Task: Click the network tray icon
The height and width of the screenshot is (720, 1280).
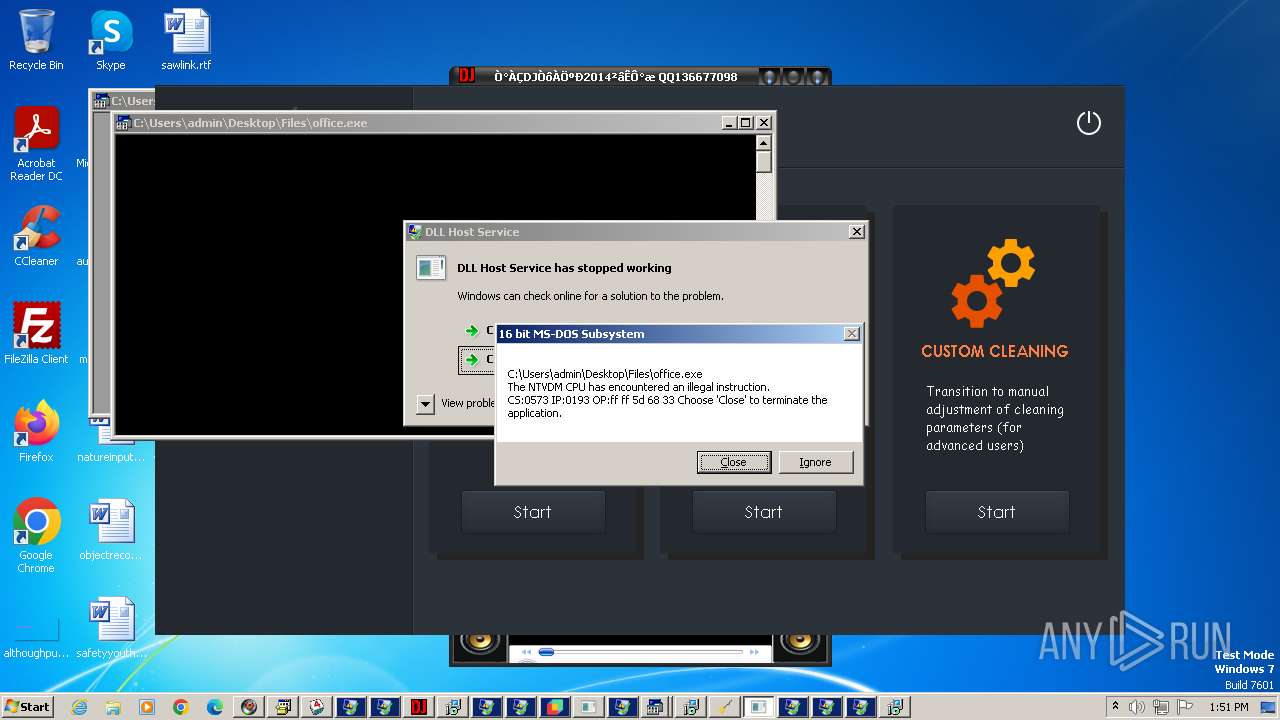Action: point(1161,707)
